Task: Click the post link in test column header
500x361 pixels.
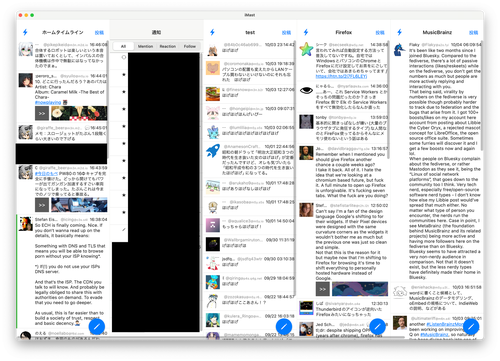Action: coord(286,32)
